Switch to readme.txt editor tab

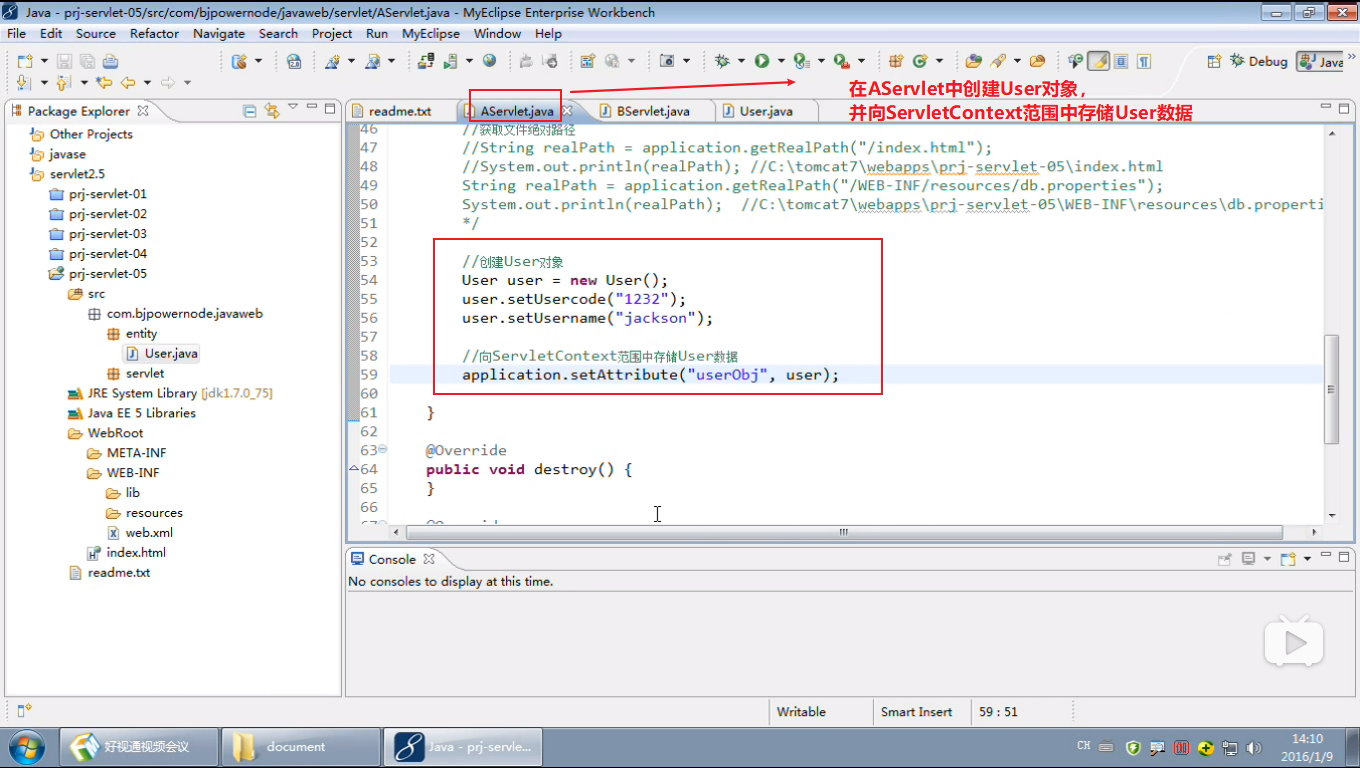(399, 111)
